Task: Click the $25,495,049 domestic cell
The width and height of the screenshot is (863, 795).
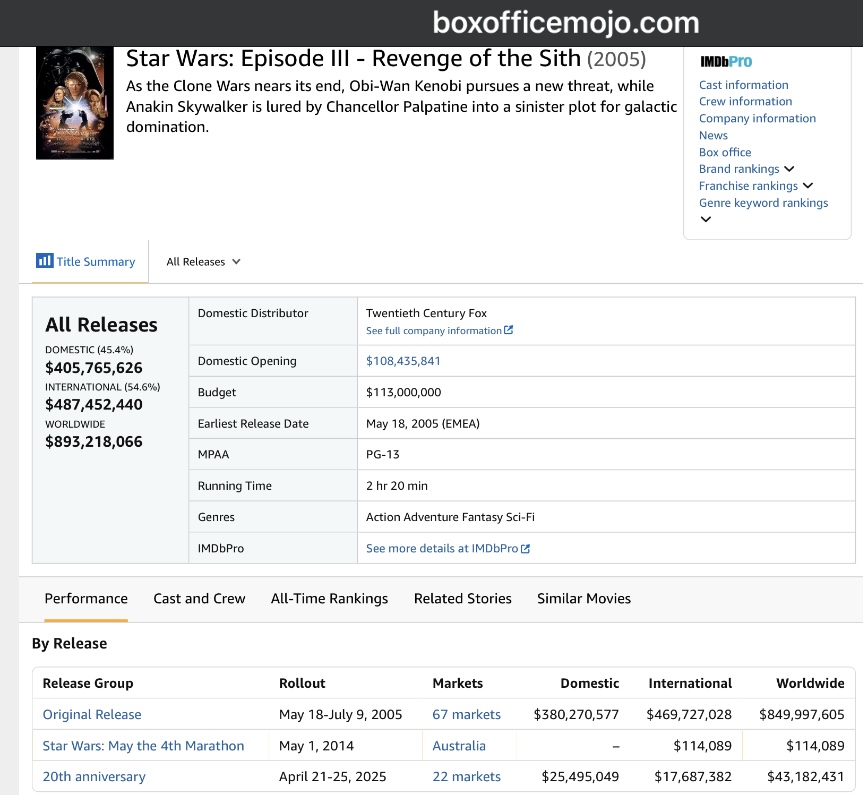Action: click(580, 776)
